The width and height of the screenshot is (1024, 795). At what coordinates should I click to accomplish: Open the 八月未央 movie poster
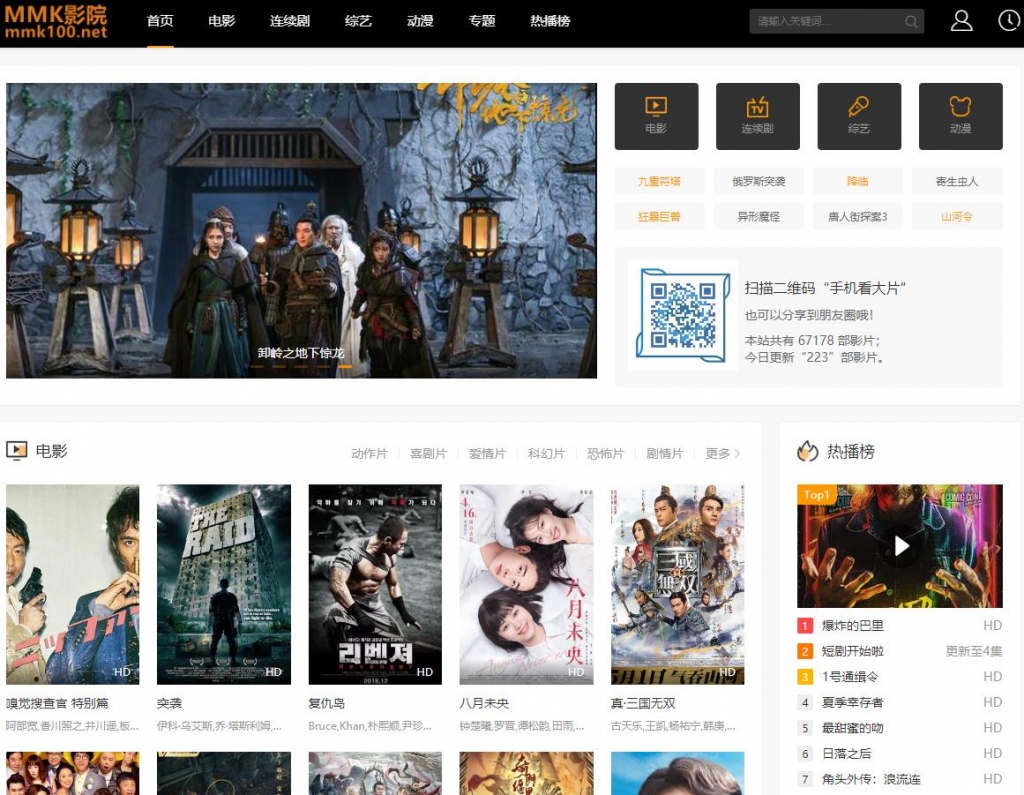coord(526,584)
